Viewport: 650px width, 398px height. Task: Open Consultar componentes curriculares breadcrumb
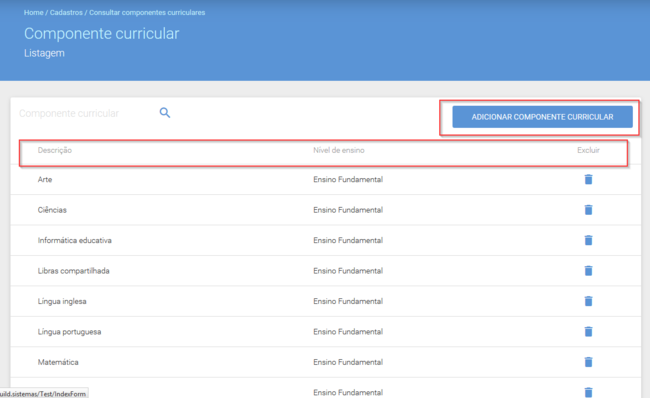click(x=147, y=12)
